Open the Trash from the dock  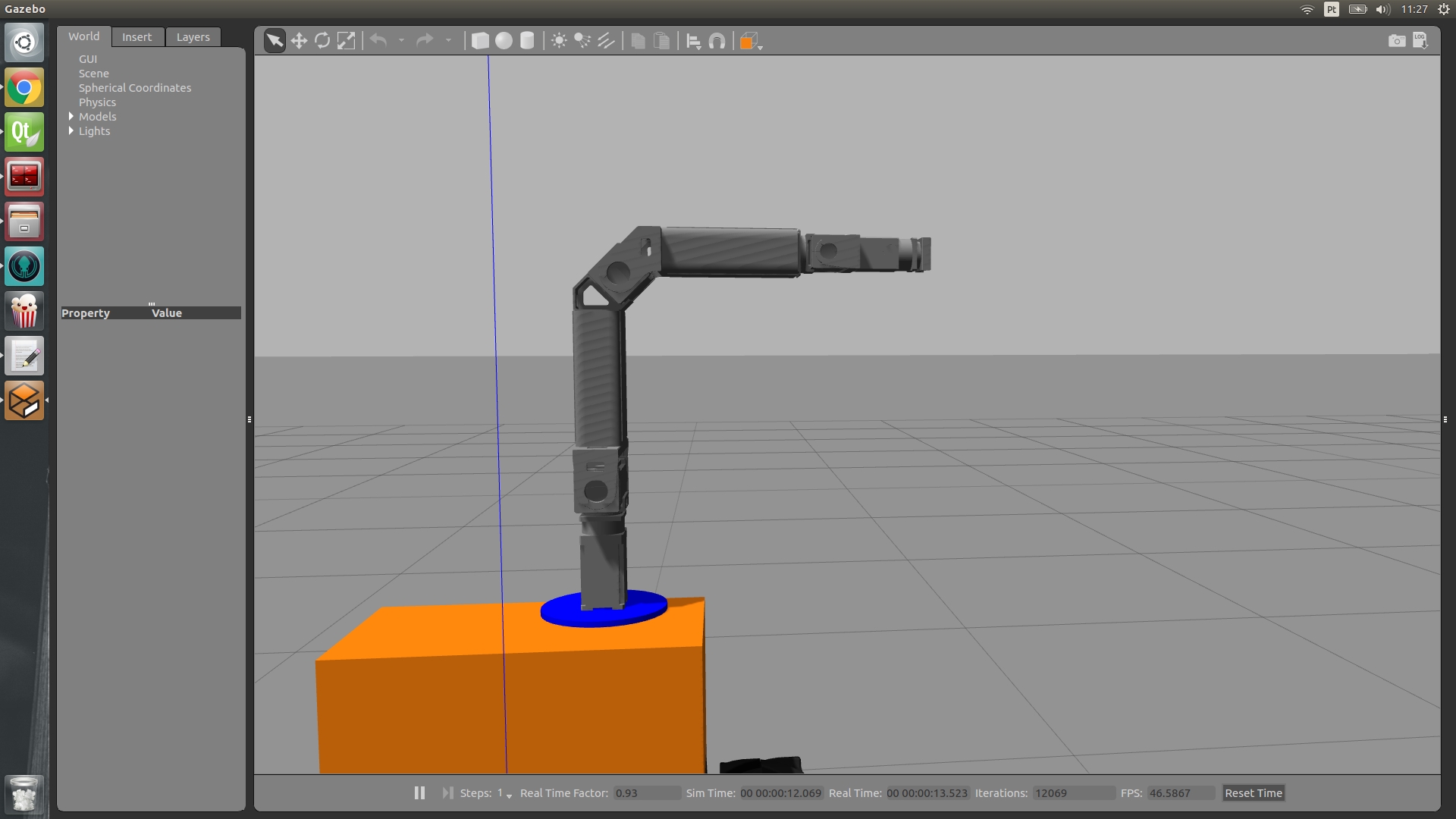pyautogui.click(x=24, y=794)
